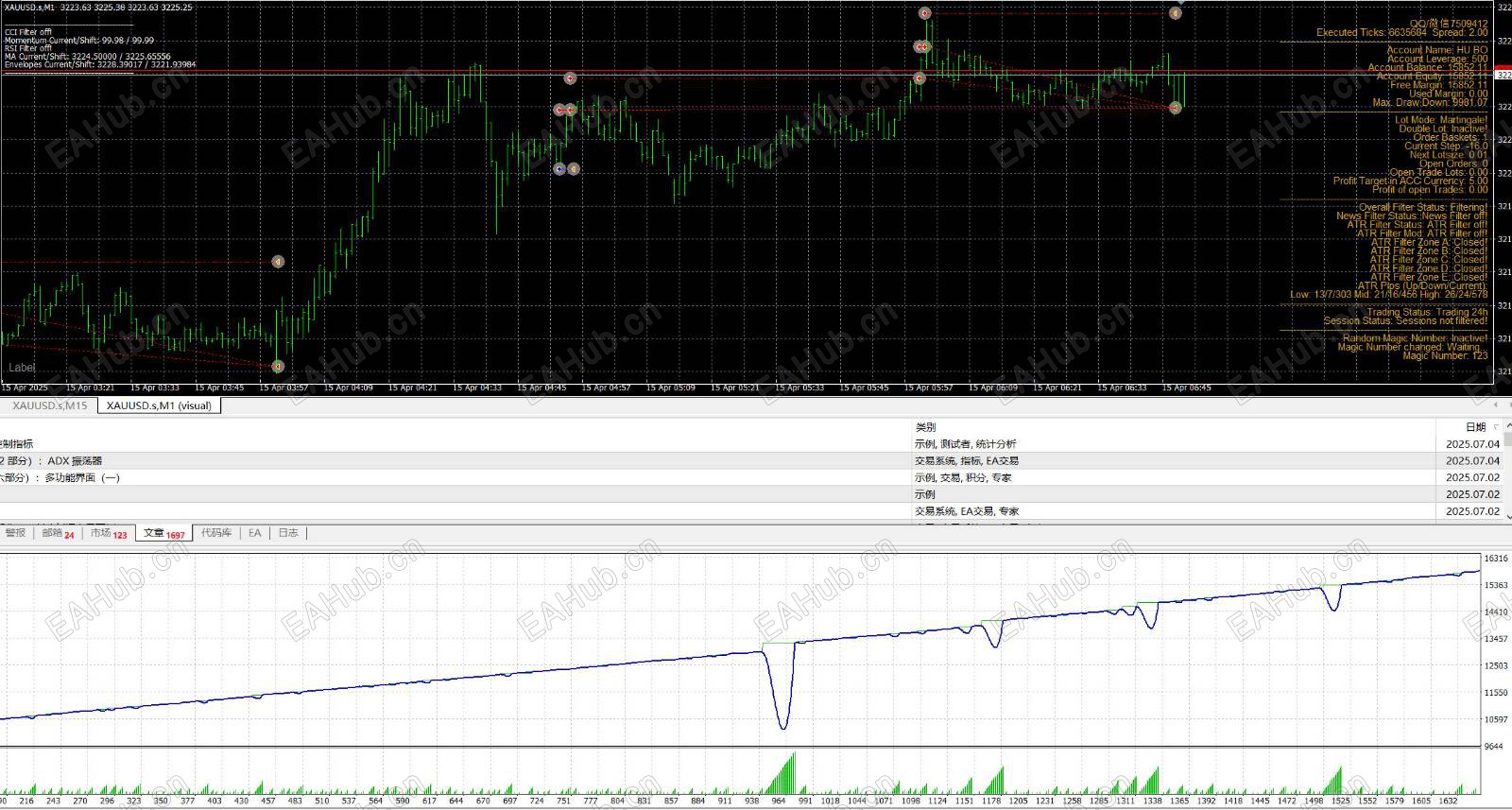Open the 代码库 tab
Image resolution: width=1512 pixels, height=810 pixels.
pos(216,533)
